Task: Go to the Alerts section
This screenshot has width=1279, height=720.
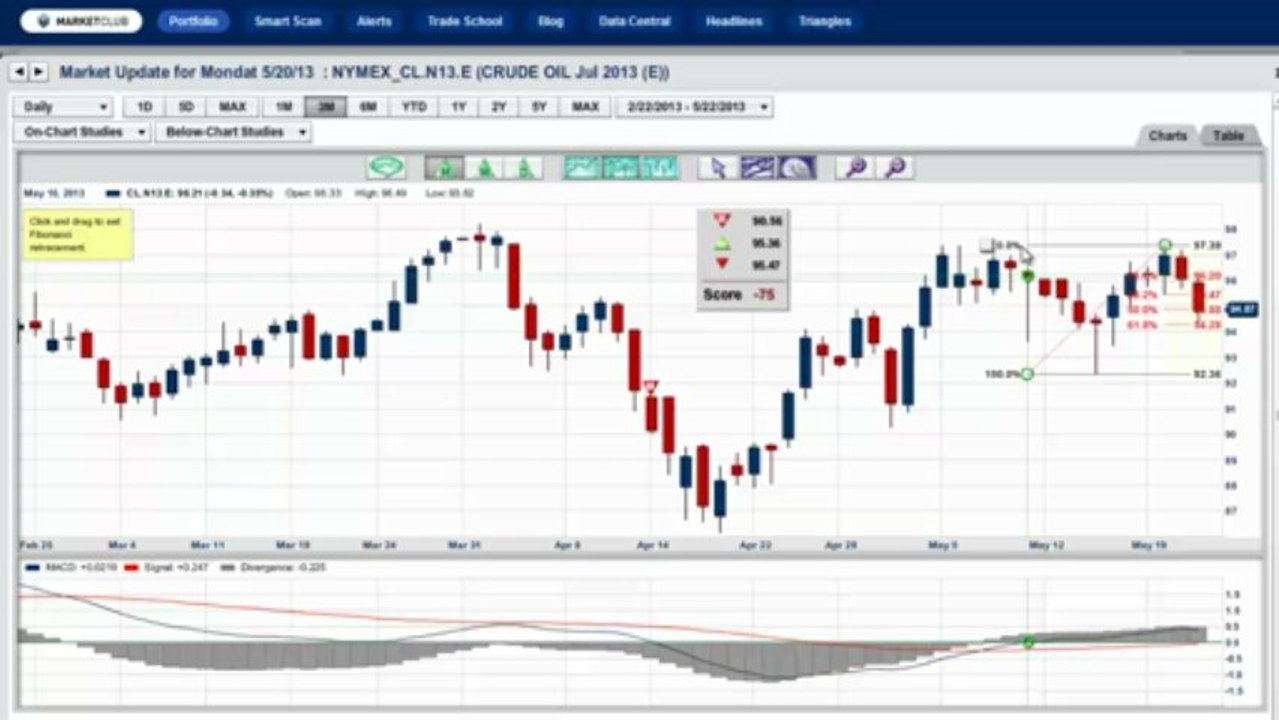Action: point(374,21)
